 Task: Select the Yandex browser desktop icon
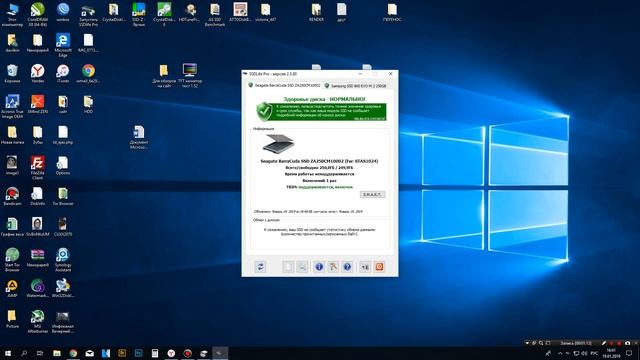tap(38, 73)
